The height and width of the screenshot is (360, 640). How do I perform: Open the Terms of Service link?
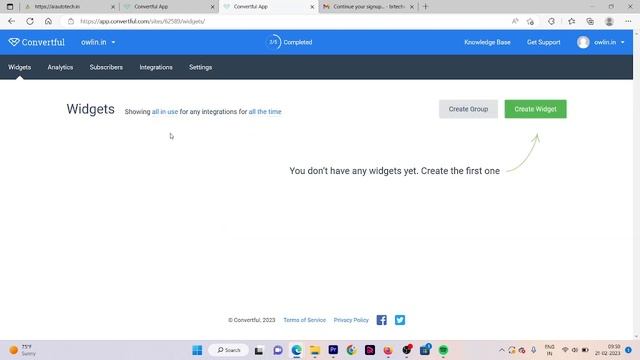pos(304,320)
